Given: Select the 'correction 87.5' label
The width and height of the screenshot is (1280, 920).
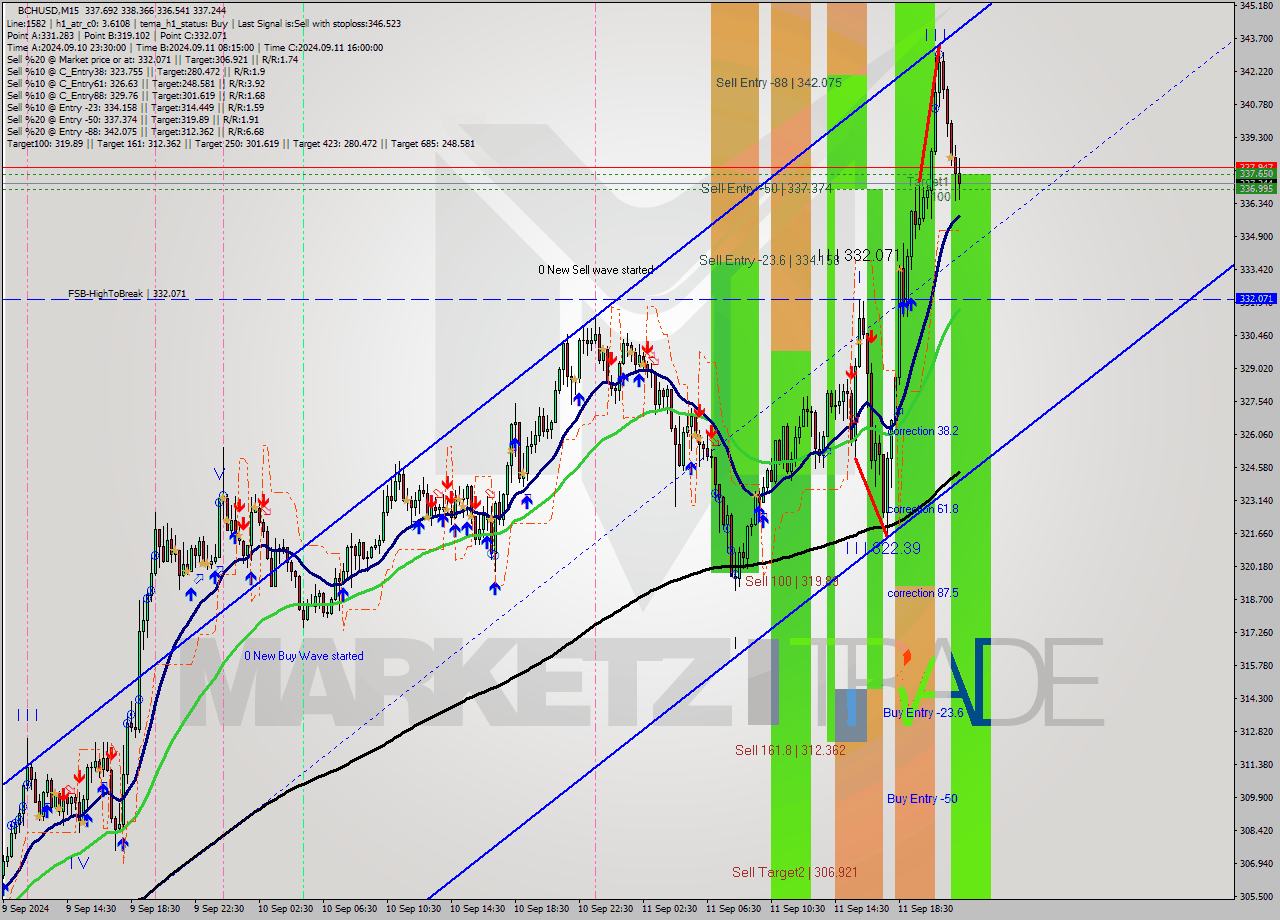Looking at the screenshot, I should point(923,593).
